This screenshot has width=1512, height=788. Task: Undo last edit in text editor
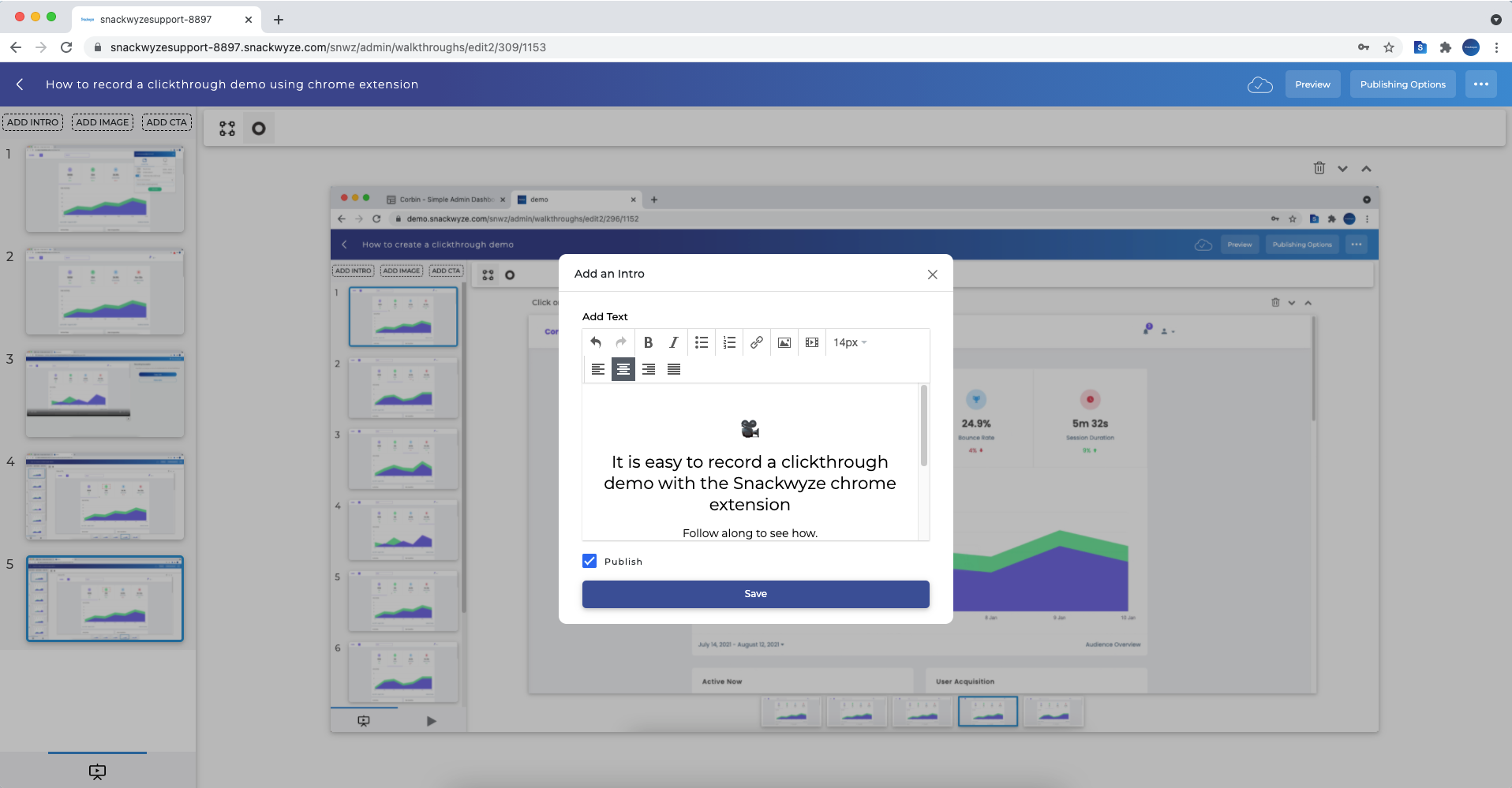pyautogui.click(x=596, y=342)
